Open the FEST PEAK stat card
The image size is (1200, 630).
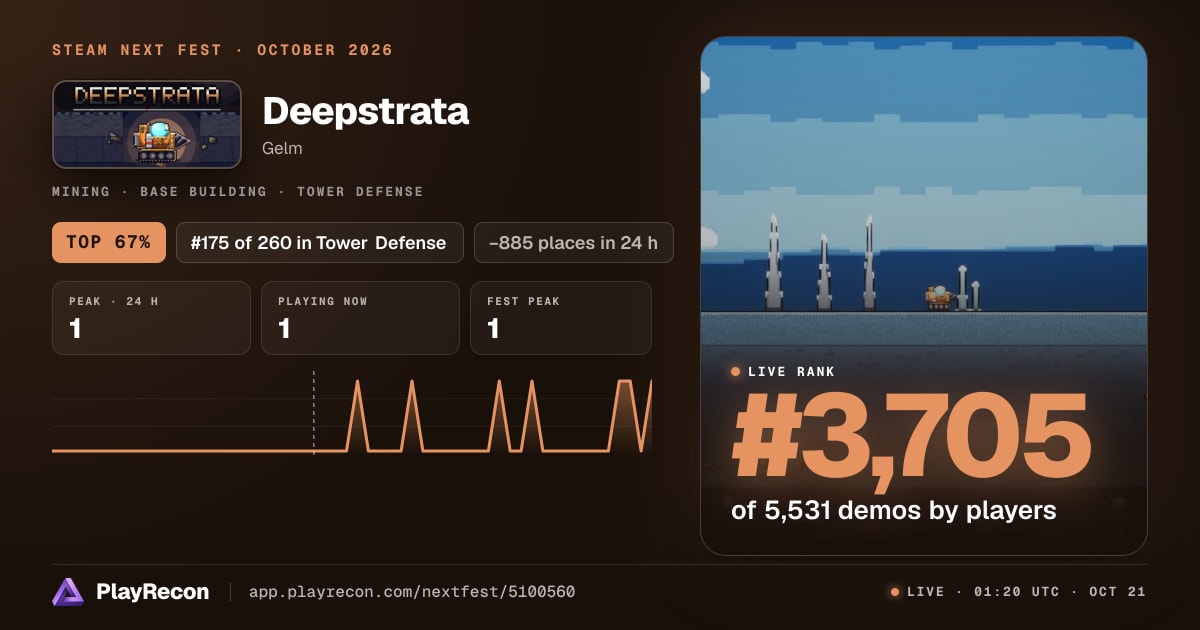[561, 318]
